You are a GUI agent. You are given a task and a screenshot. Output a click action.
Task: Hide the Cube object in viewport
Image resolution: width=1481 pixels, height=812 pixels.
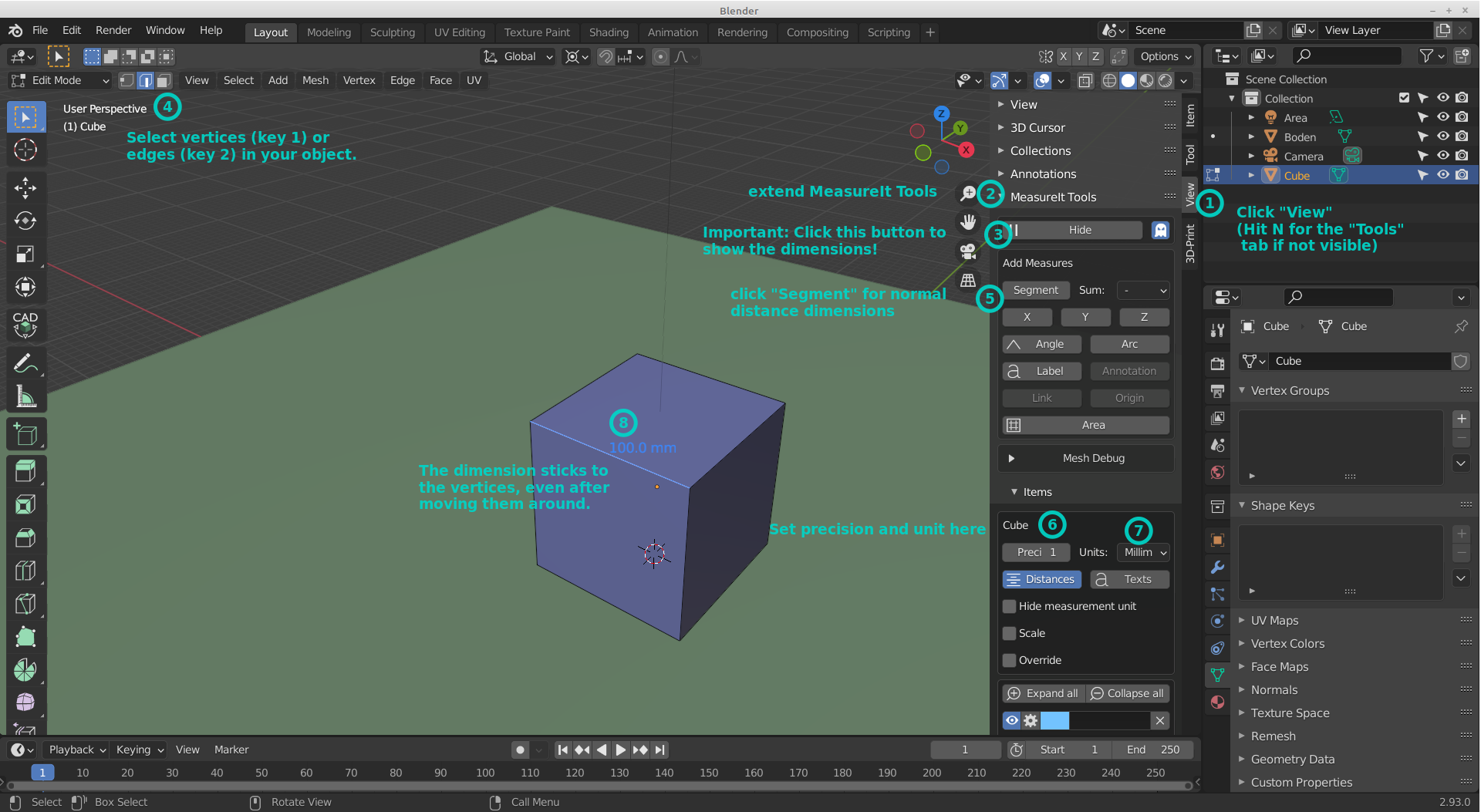tap(1442, 175)
